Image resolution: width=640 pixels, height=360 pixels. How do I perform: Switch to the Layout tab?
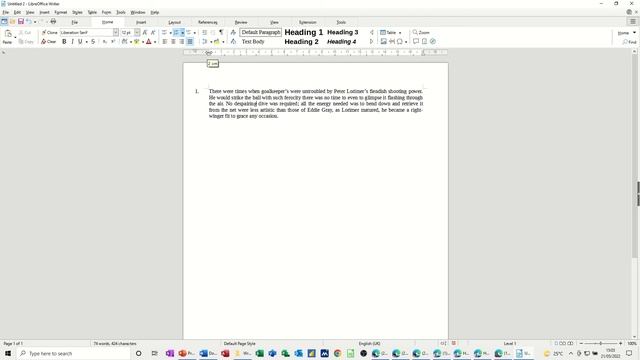click(x=174, y=22)
